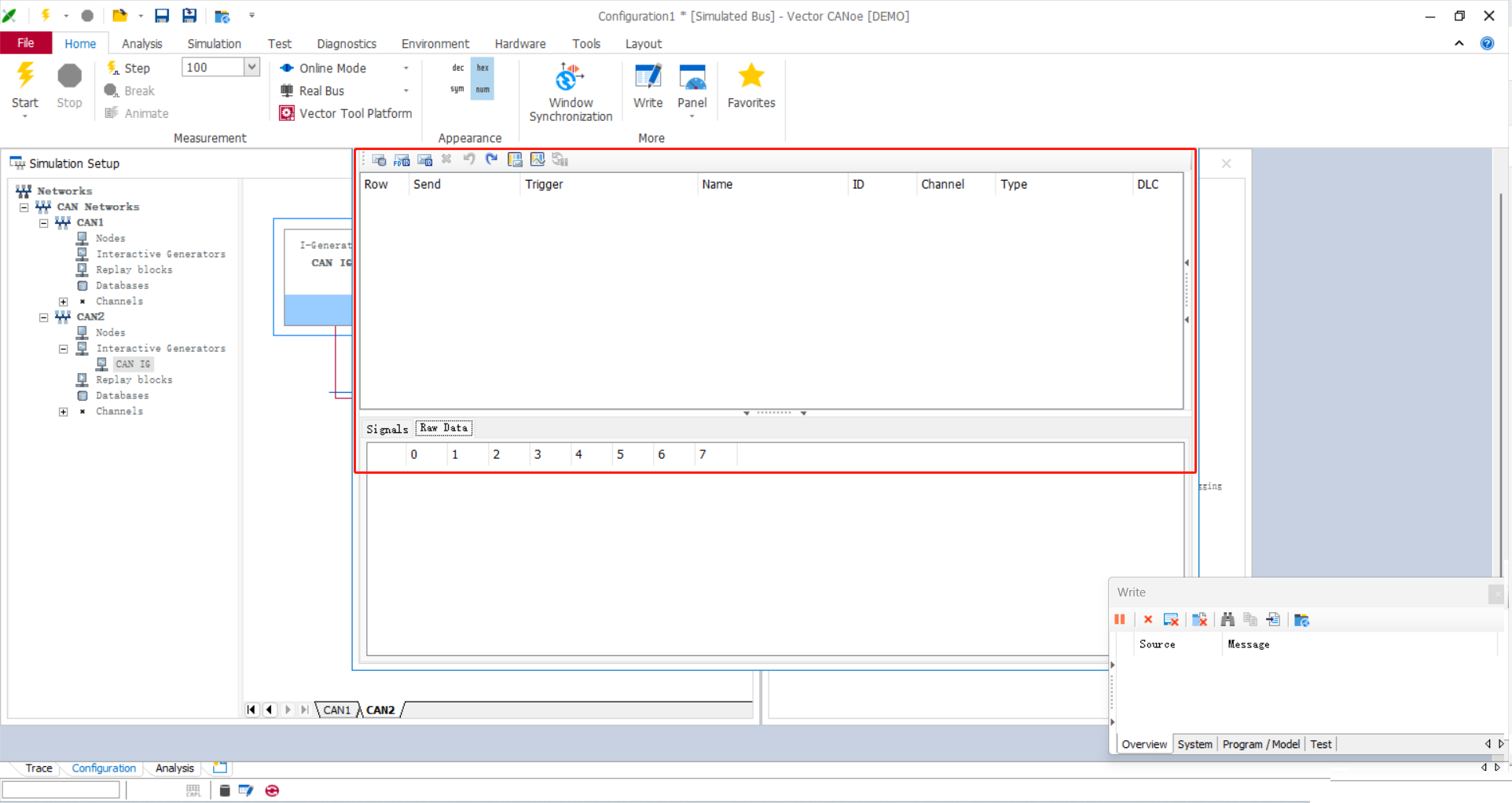1512x803 pixels.
Task: Add frame from database in IG toolbar
Action: (379, 159)
